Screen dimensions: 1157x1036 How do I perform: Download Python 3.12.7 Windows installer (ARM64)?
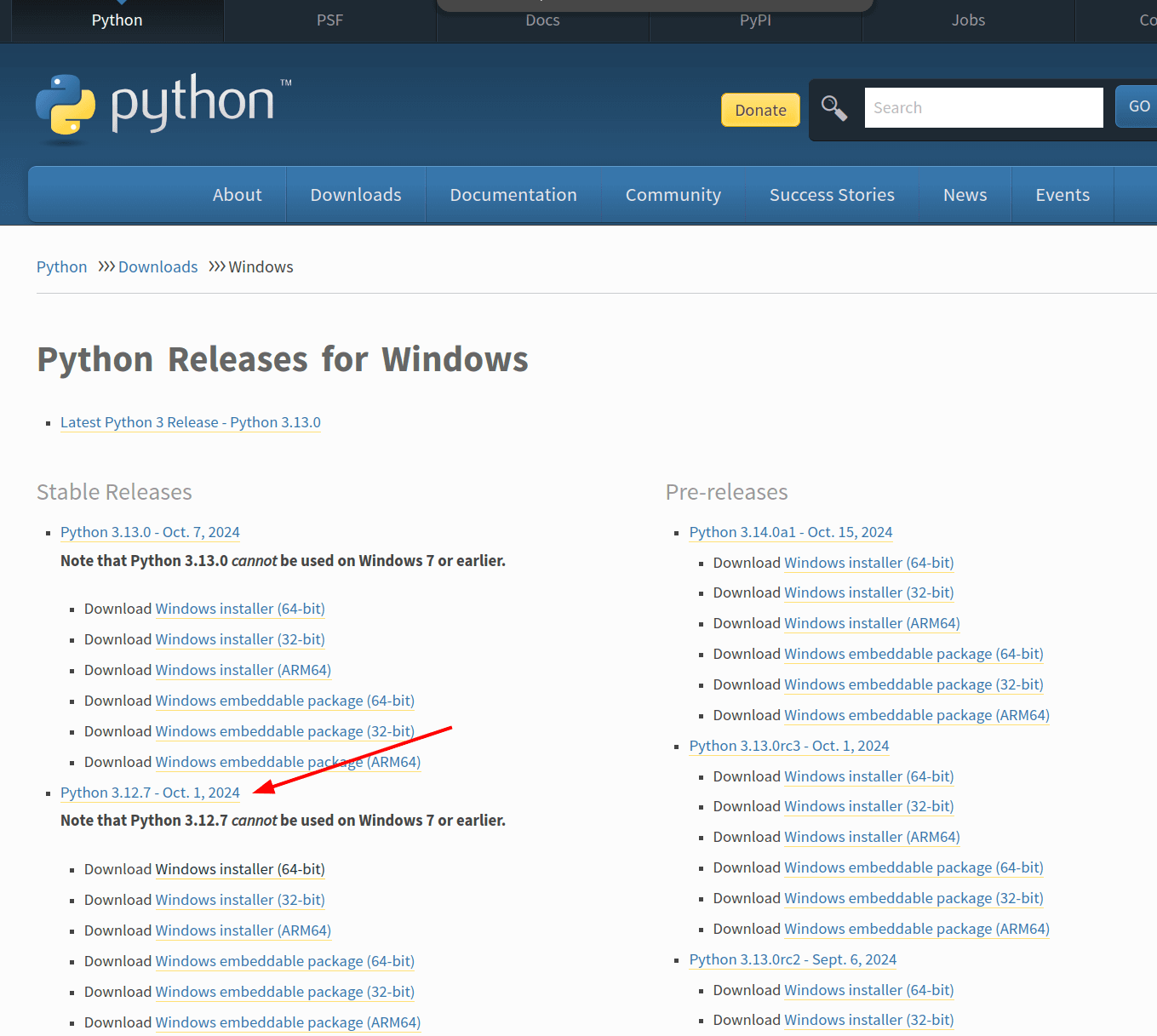pyautogui.click(x=243, y=930)
